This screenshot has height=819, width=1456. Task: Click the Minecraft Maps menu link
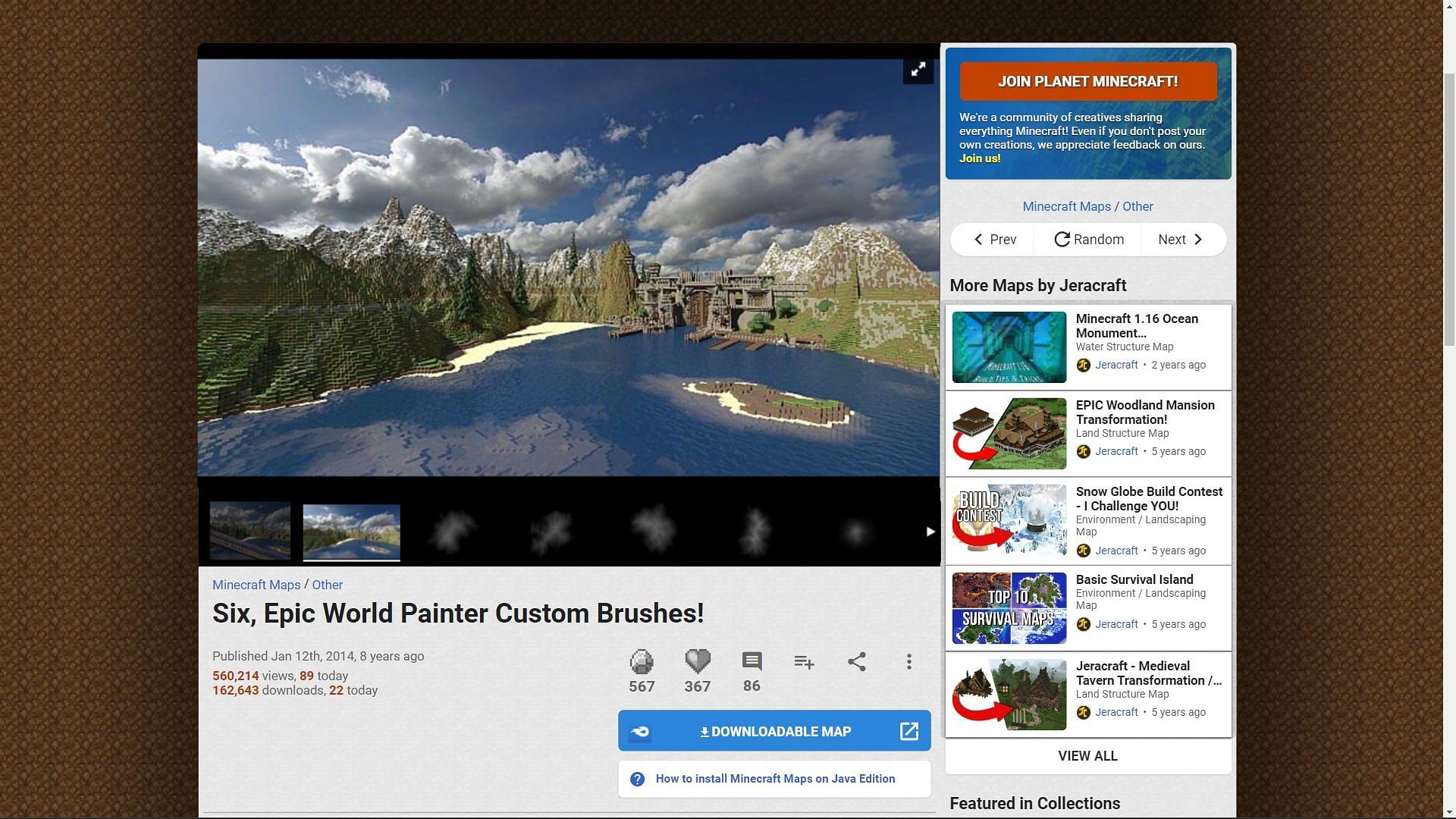256,584
